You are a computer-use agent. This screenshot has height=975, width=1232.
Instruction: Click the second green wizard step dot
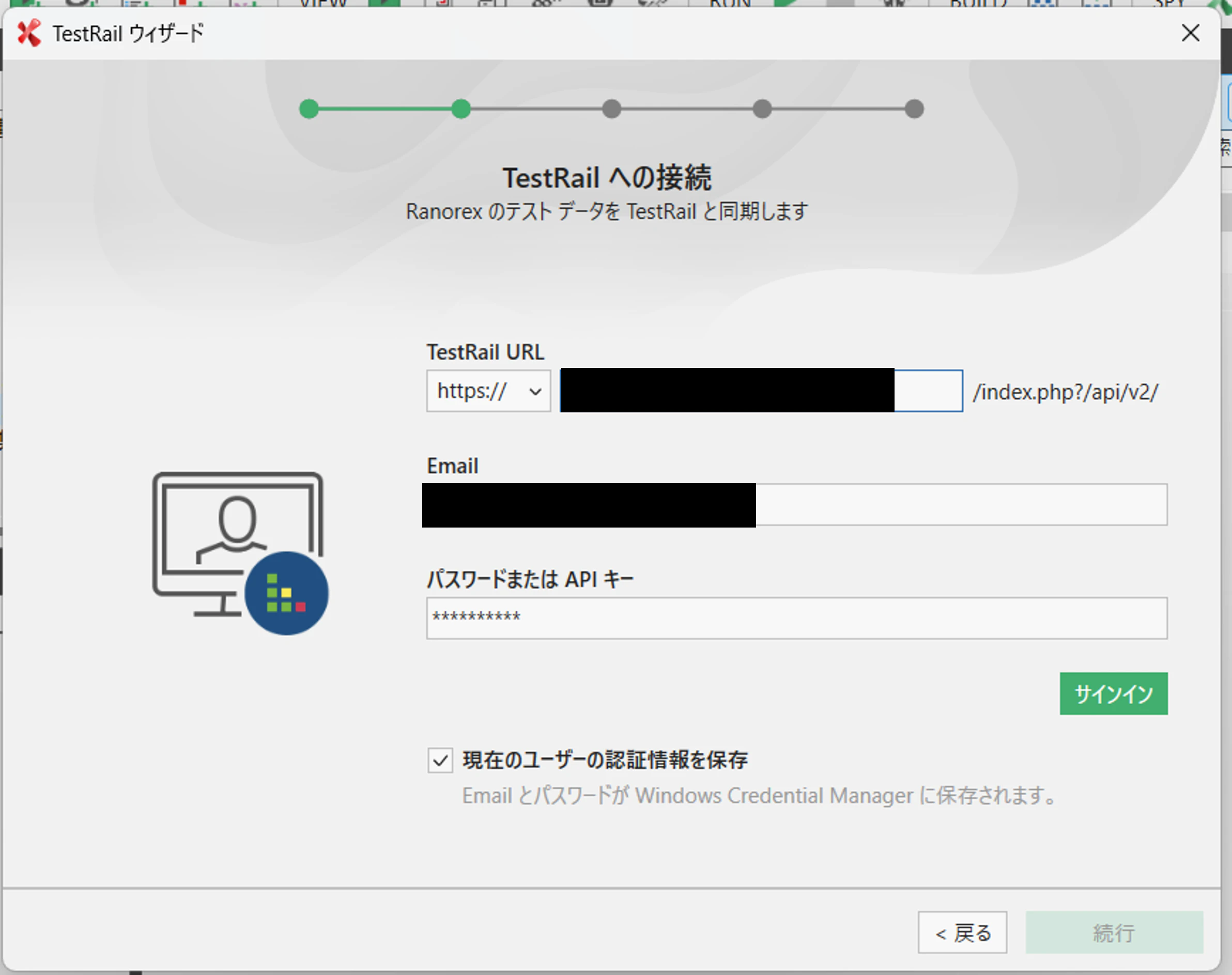point(461,109)
